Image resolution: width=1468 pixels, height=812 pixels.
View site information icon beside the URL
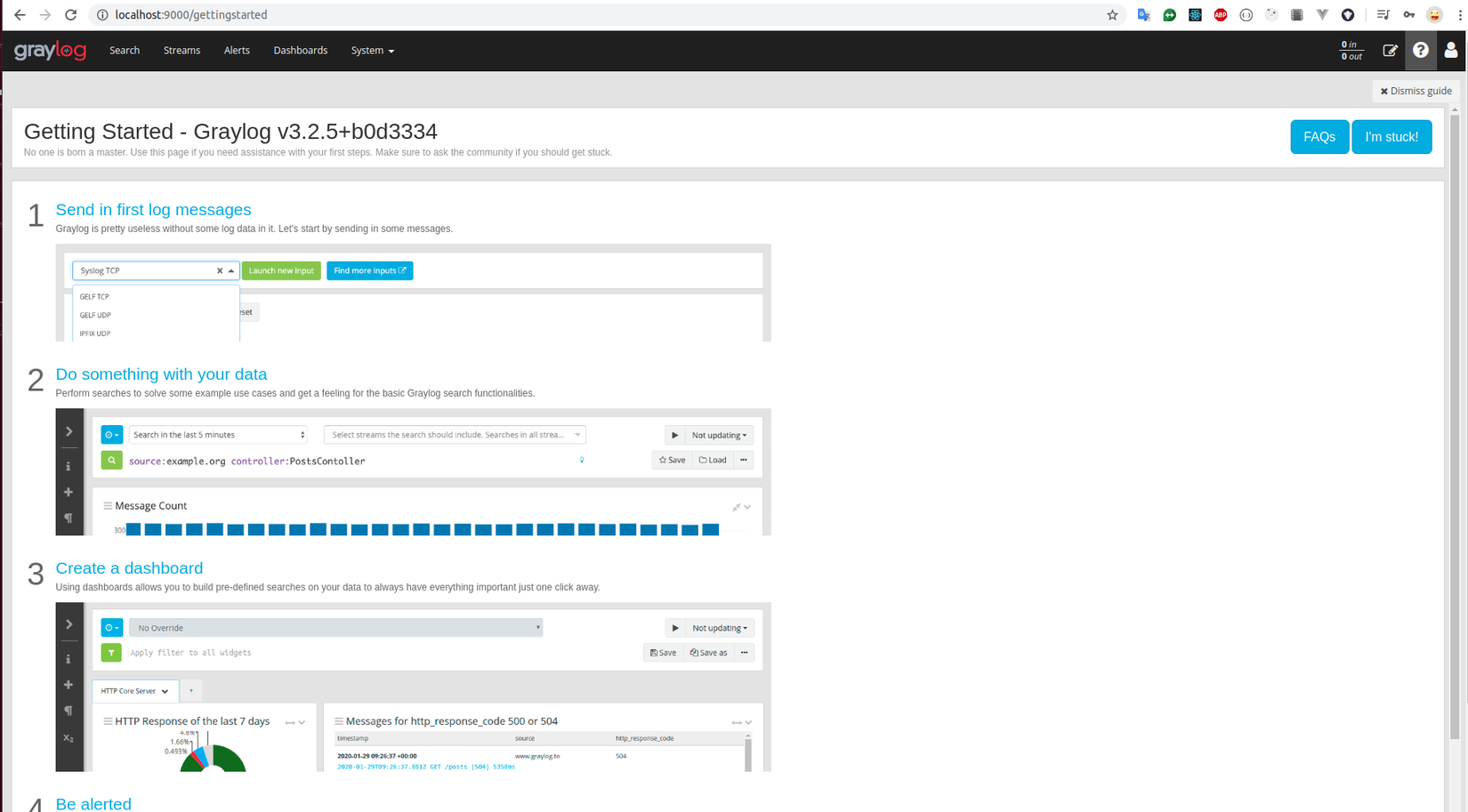[x=102, y=15]
